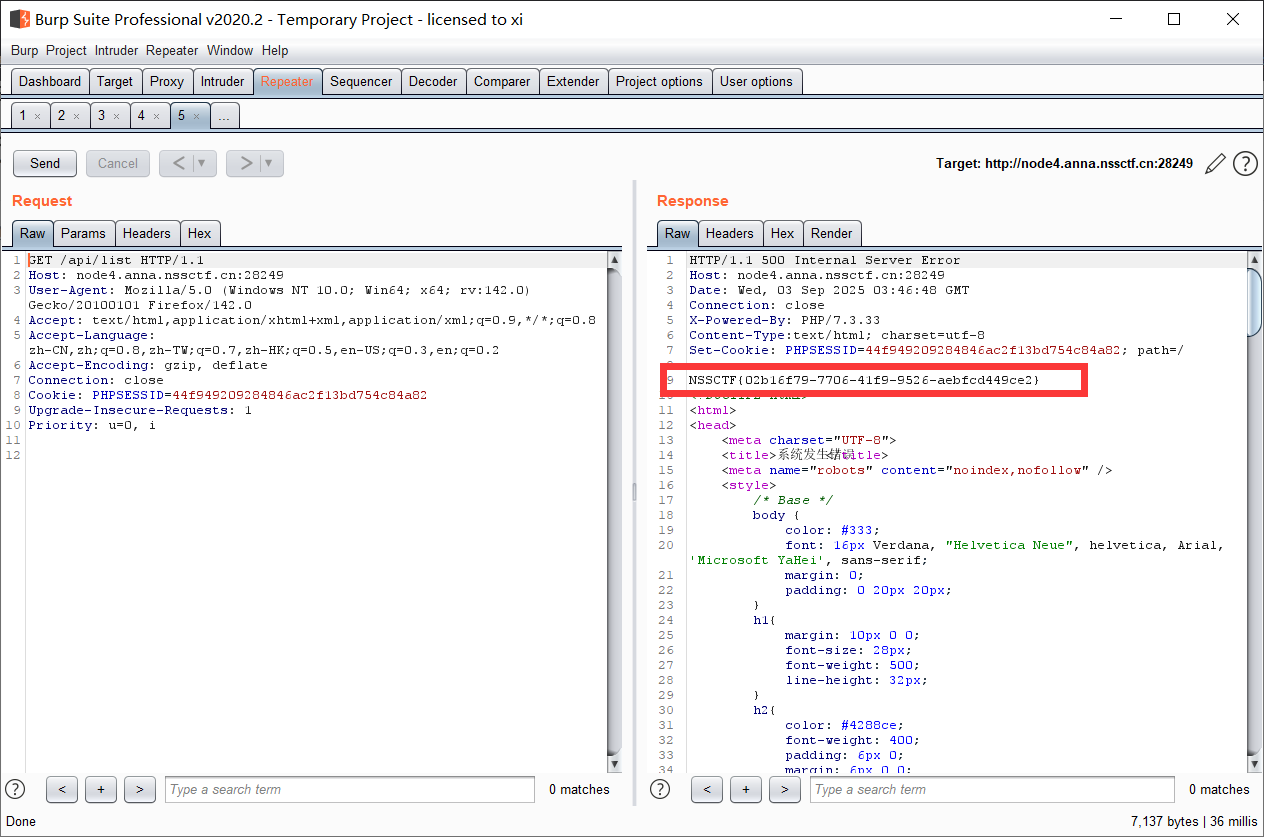Select the request Headers tab
The image size is (1264, 837).
point(147,233)
